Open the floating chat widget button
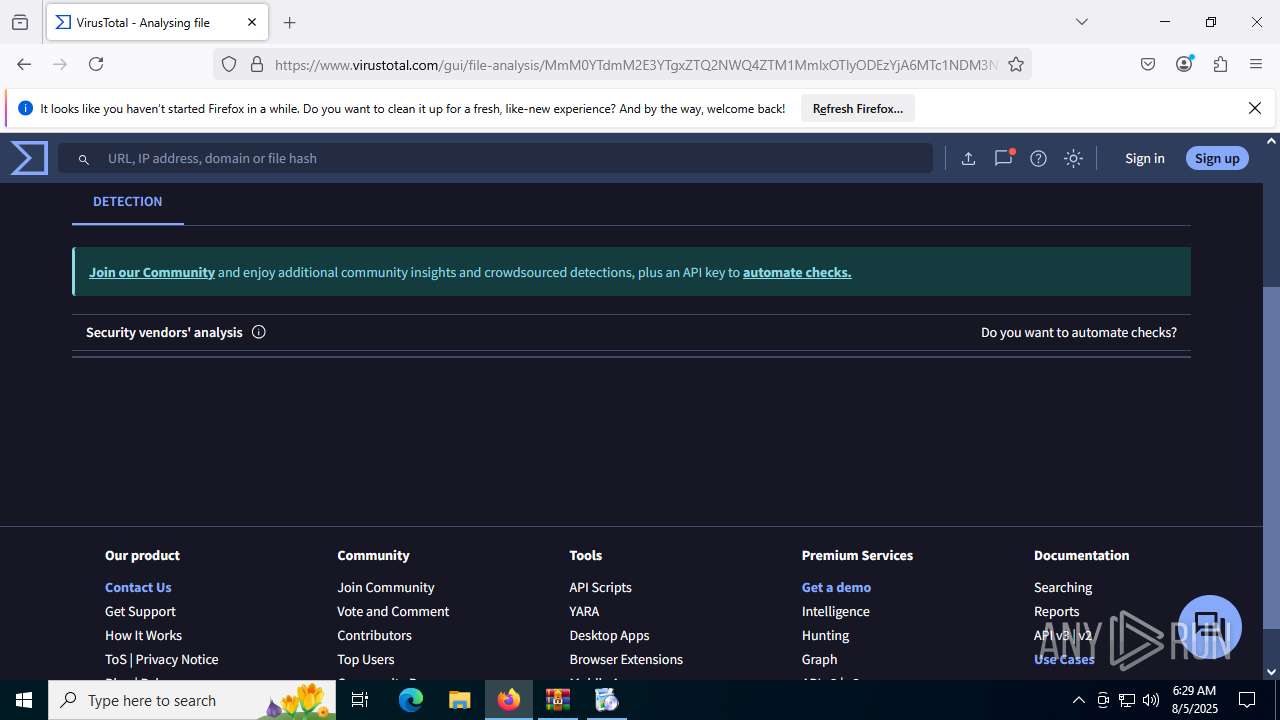The height and width of the screenshot is (720, 1280). click(x=1209, y=627)
